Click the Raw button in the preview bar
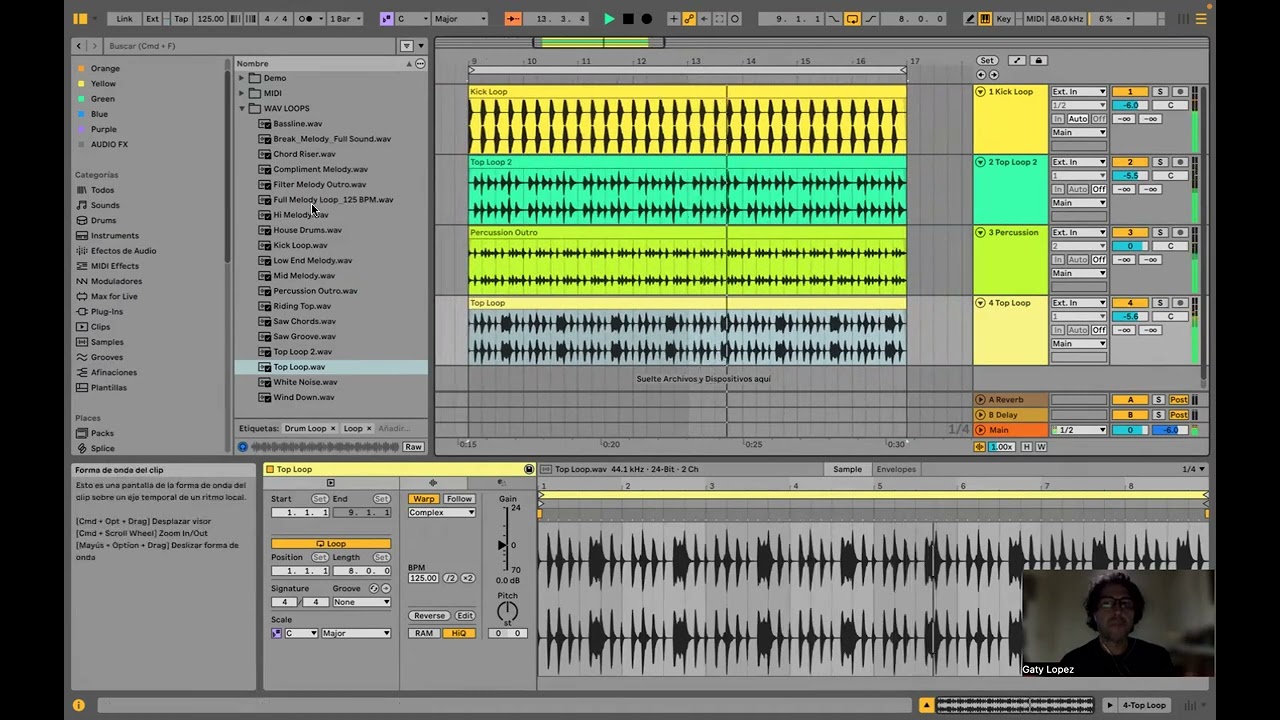This screenshot has height=720, width=1280. (x=413, y=447)
